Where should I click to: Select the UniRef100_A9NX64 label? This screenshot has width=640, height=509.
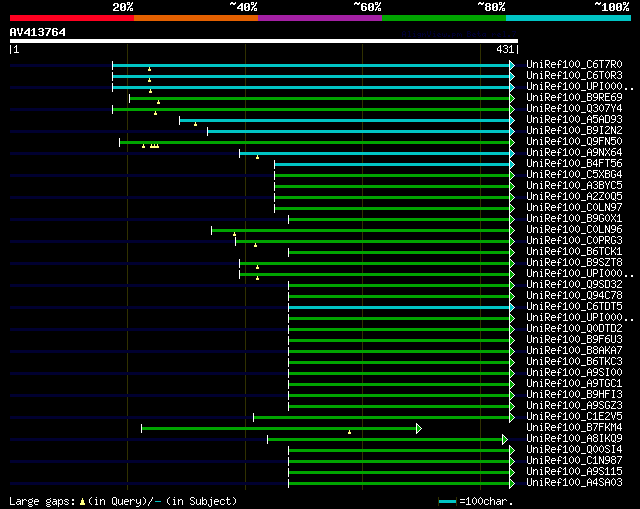[x=574, y=153]
